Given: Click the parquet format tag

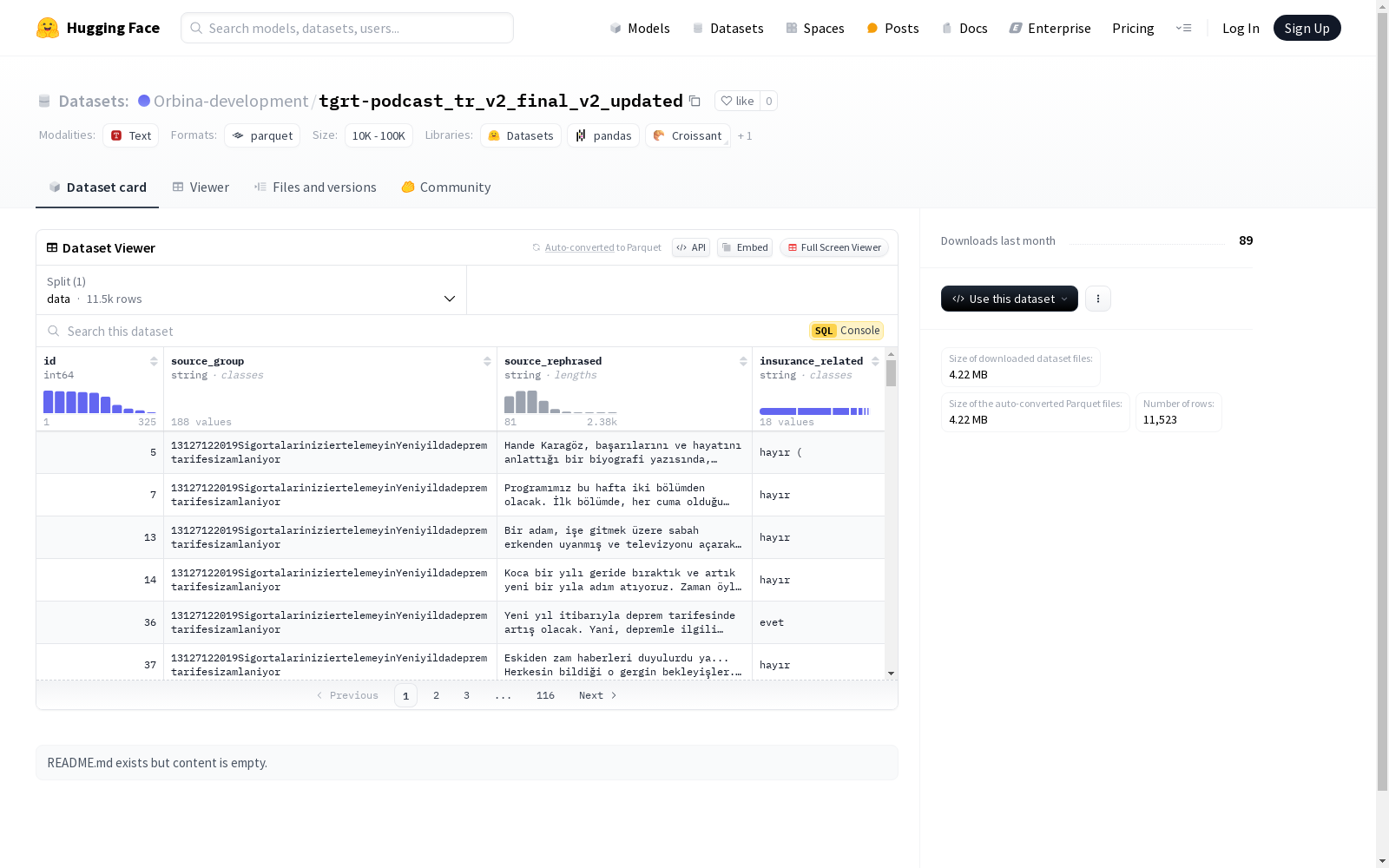Looking at the screenshot, I should pos(262,135).
